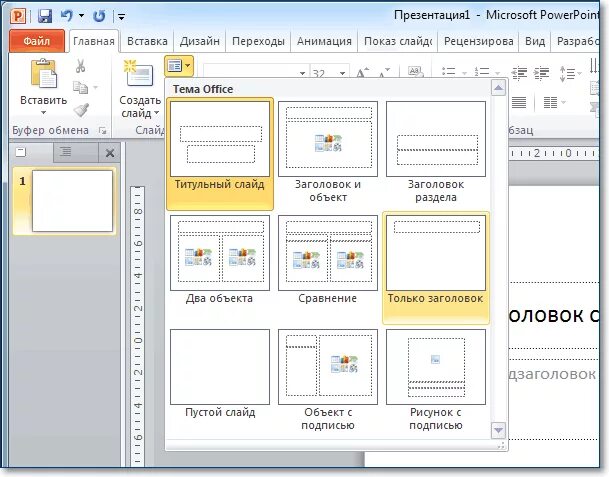This screenshot has width=609, height=477.
Task: Switch to the Вставка tab
Action: tap(147, 41)
